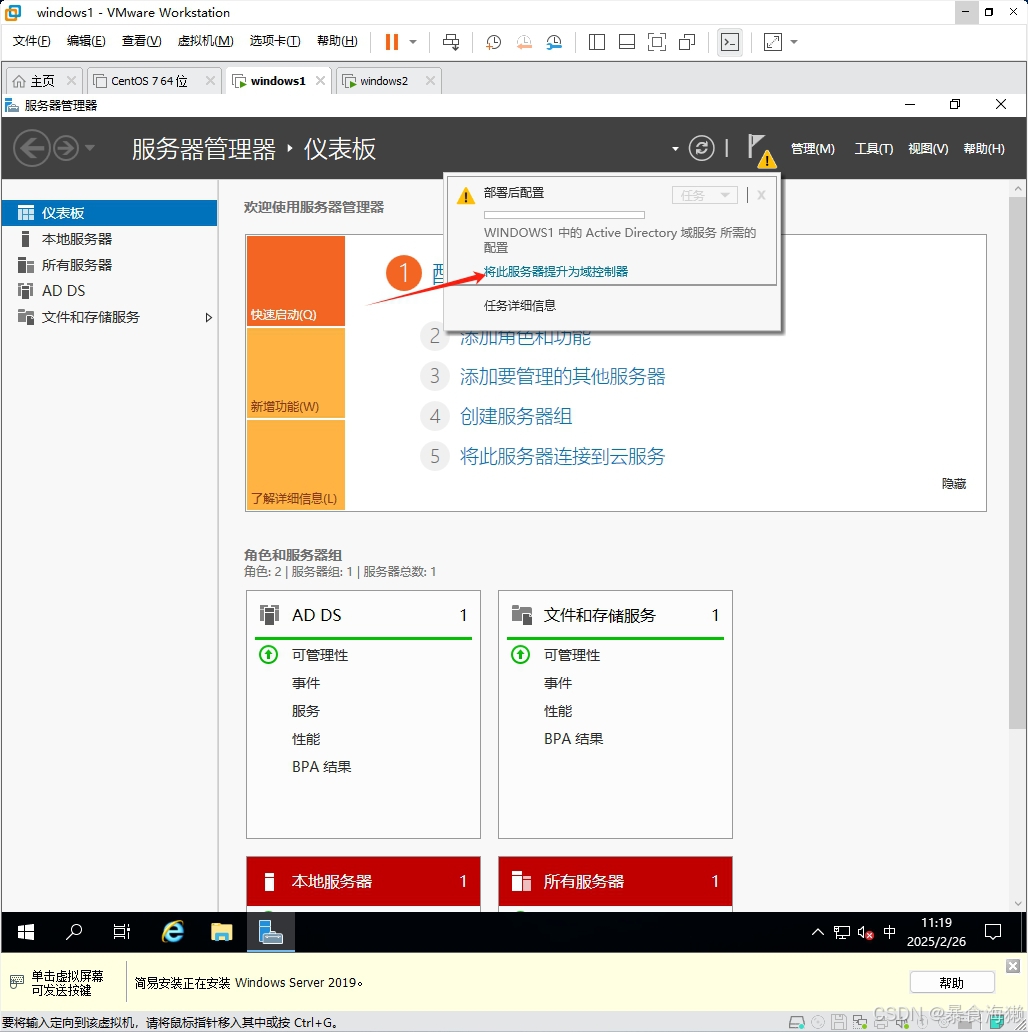Open the red 本地服务器 tile header
The width and height of the screenshot is (1028, 1032).
coord(363,881)
